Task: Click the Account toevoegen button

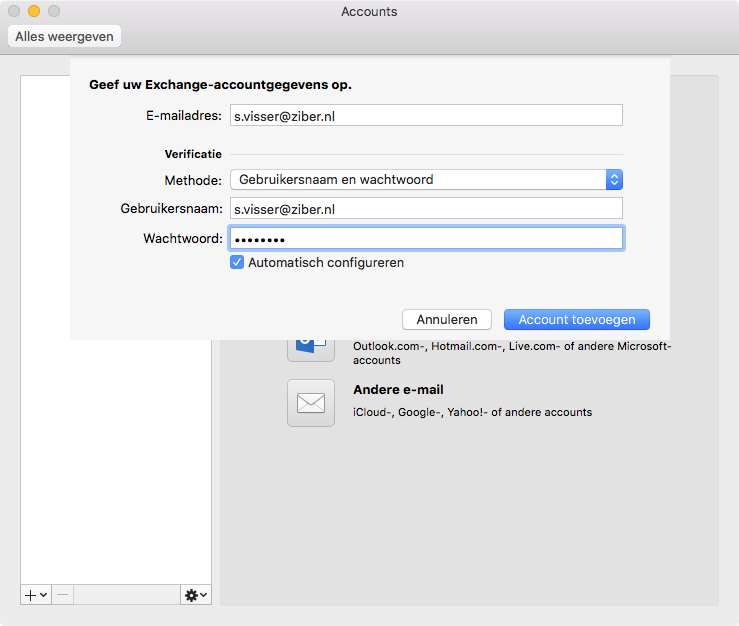Action: click(577, 320)
